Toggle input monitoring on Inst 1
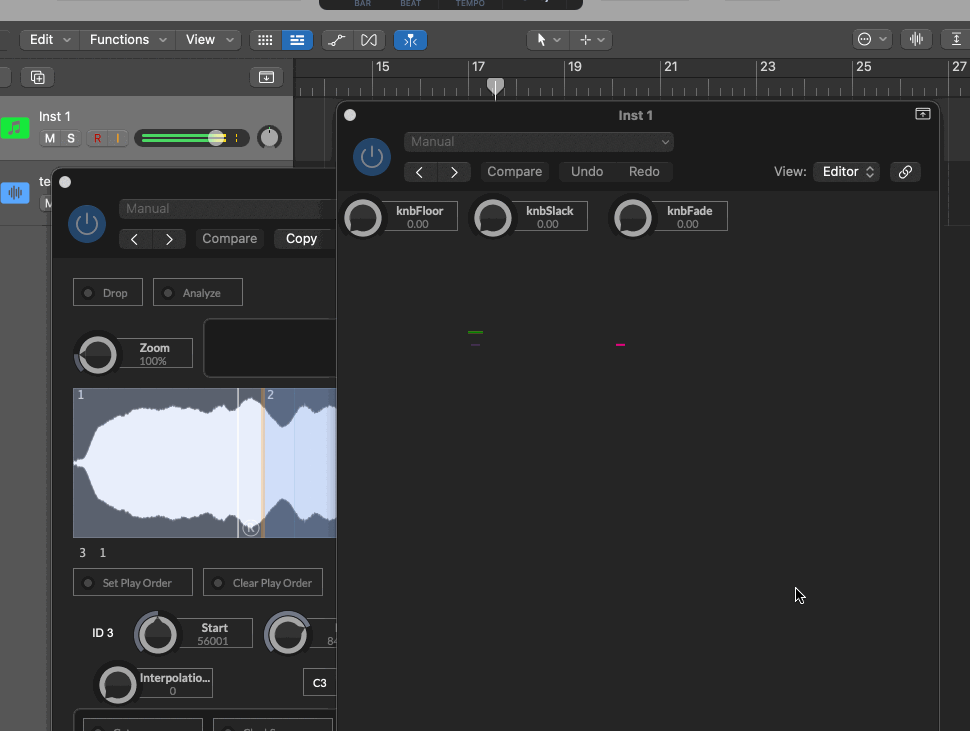 click(x=118, y=139)
